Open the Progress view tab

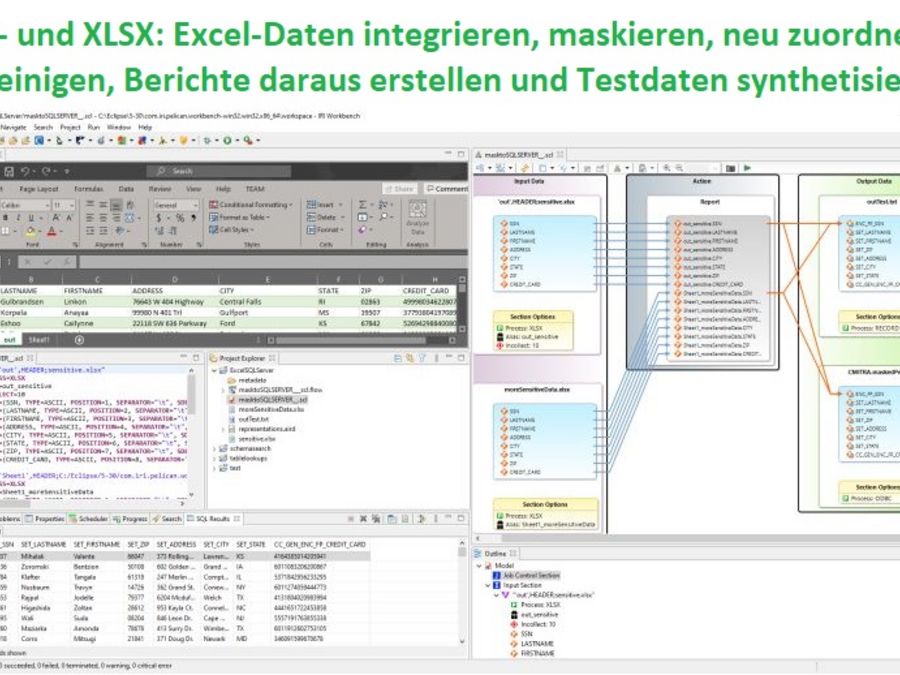[x=130, y=519]
